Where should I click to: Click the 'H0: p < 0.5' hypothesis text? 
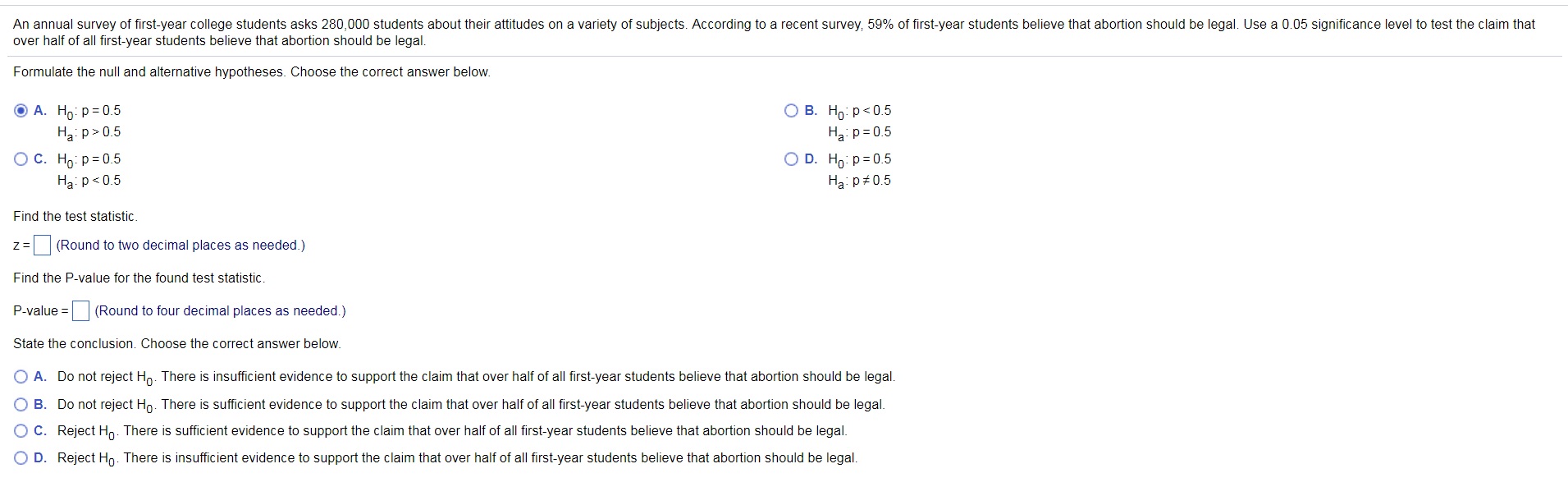[x=859, y=111]
